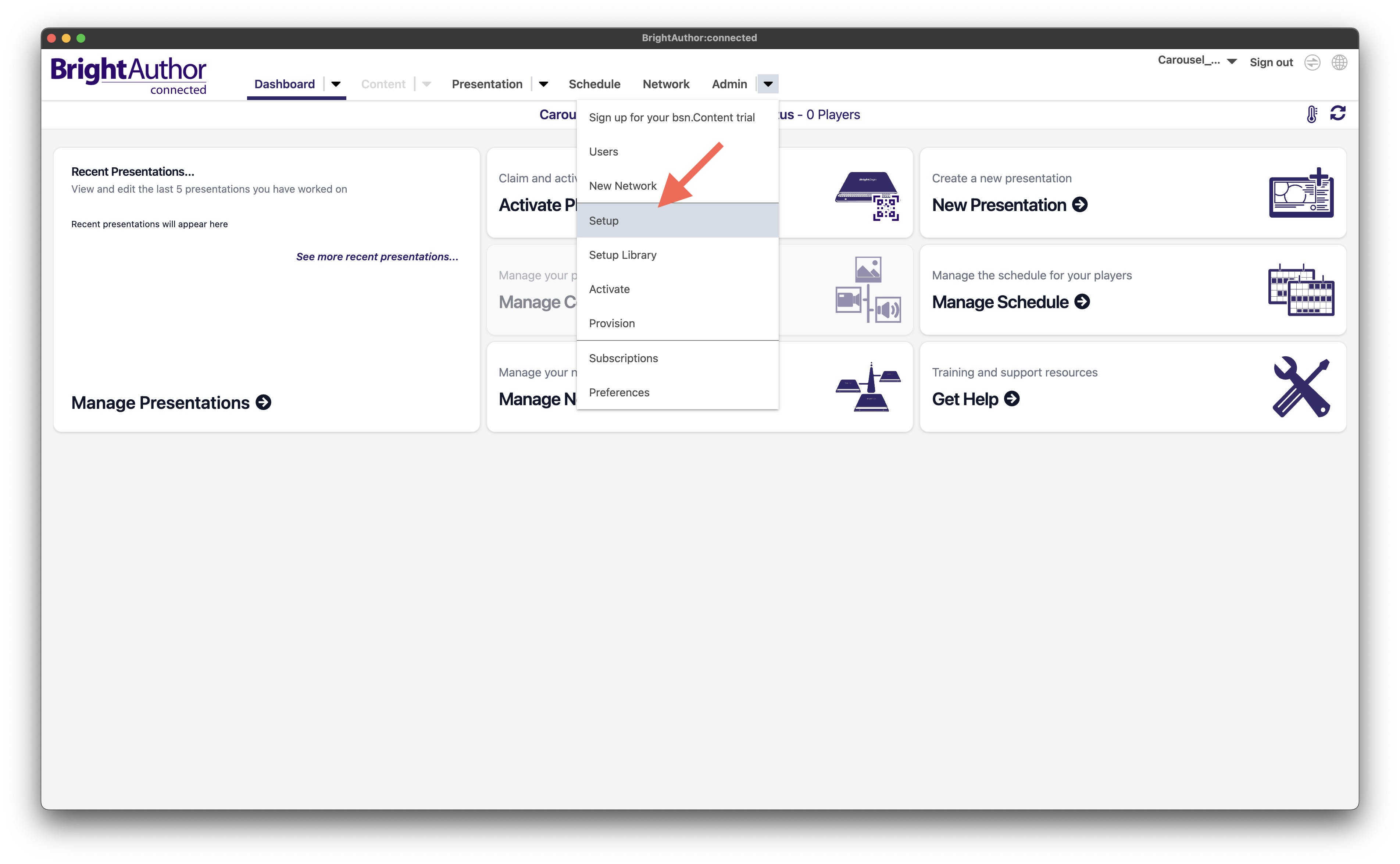Click the arrow circle next to Manage Schedule
This screenshot has width=1400, height=864.
coord(1082,302)
